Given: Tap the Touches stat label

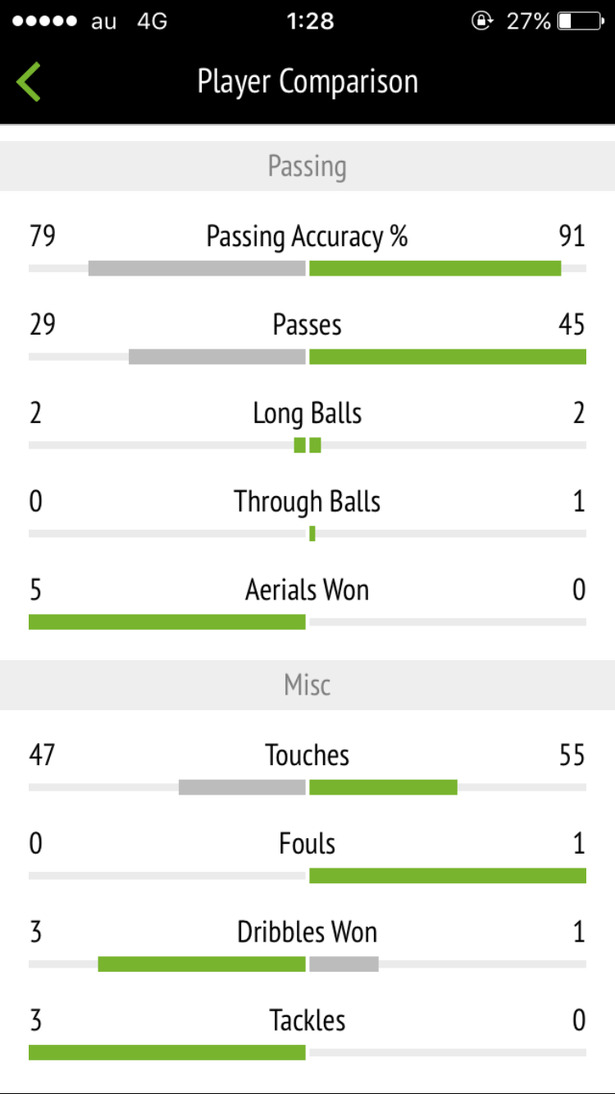Looking at the screenshot, I should pos(307,756).
